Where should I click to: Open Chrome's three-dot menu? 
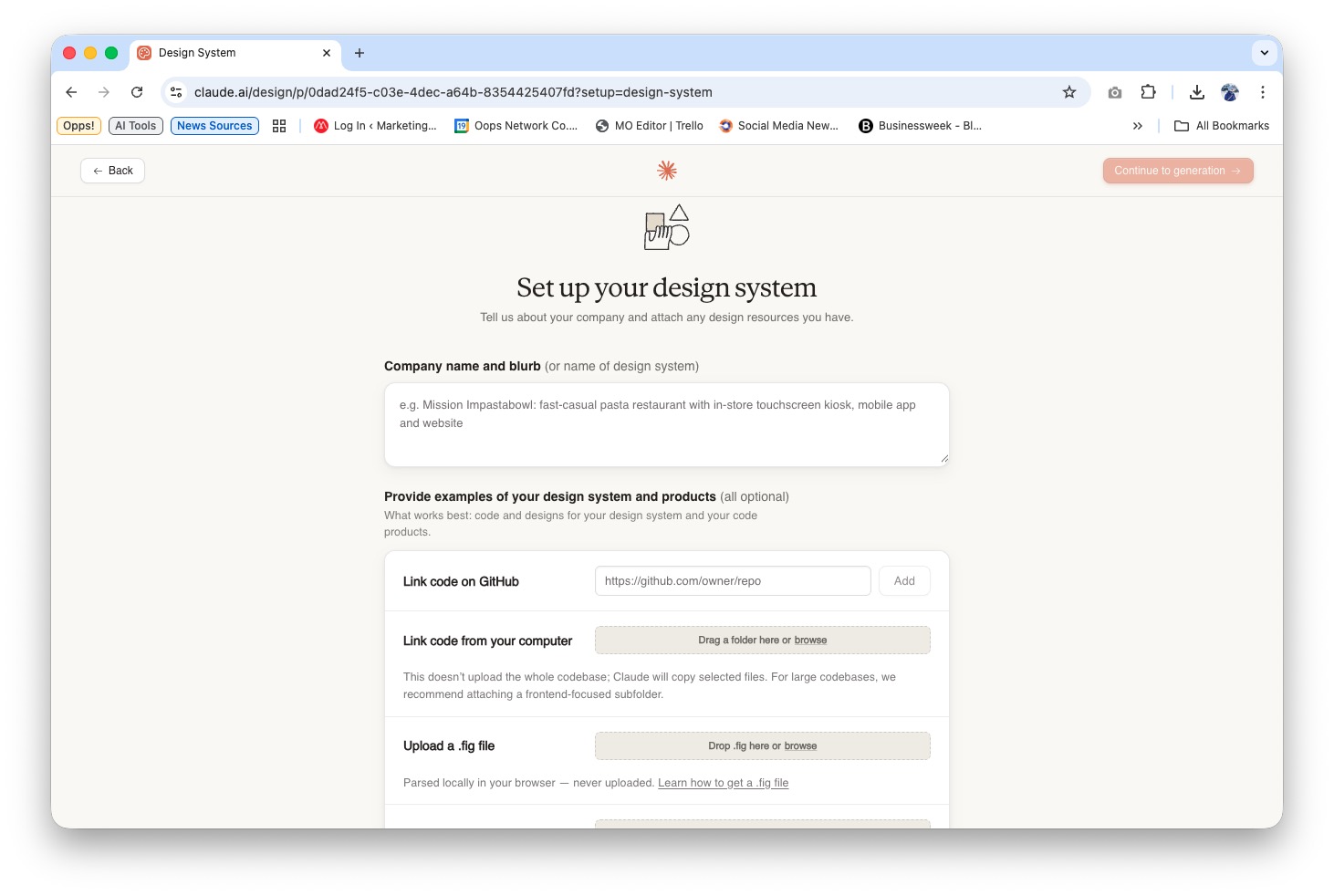pos(1263,92)
